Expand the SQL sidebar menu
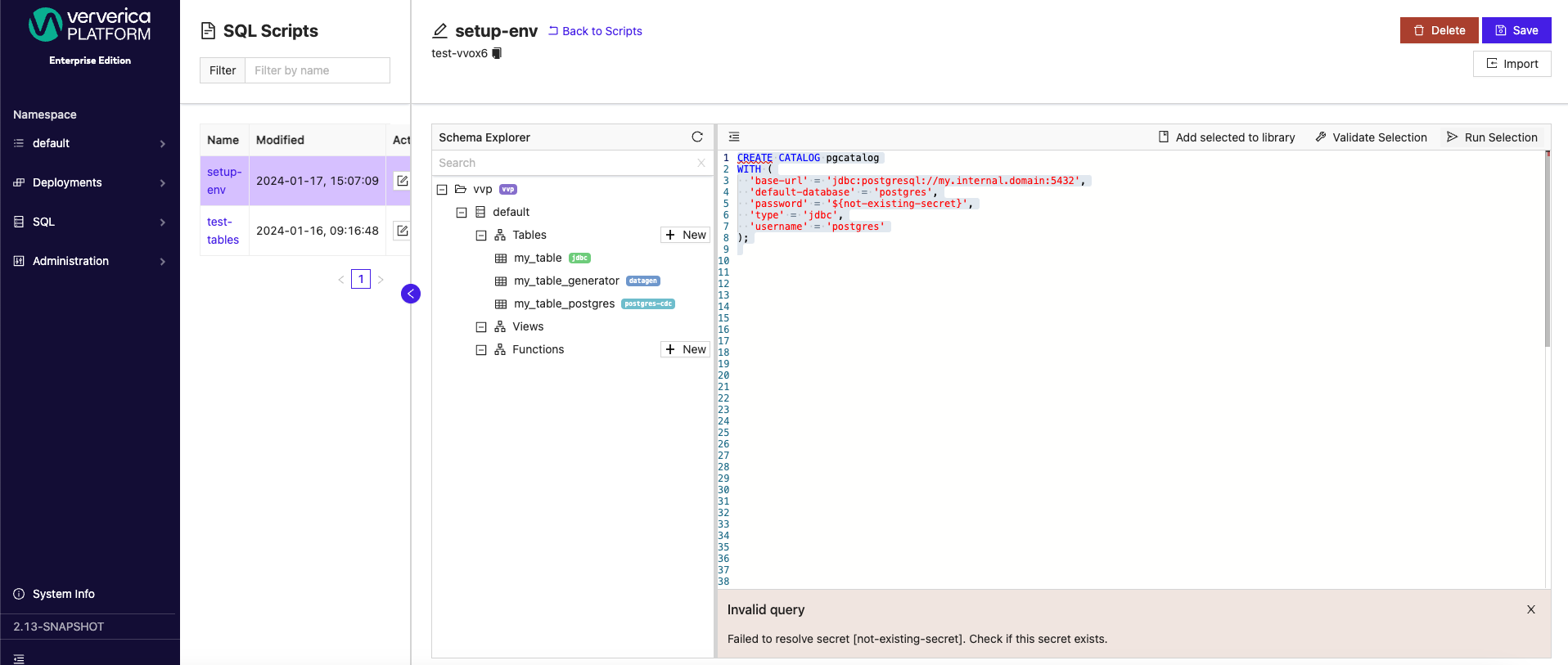The image size is (1568, 665). pyautogui.click(x=90, y=222)
